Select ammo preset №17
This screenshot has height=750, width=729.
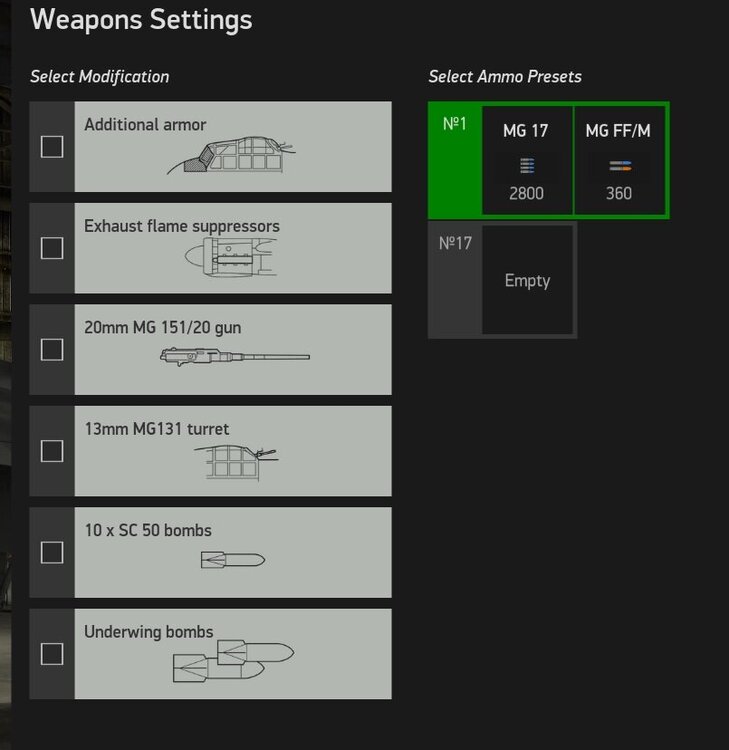point(455,243)
